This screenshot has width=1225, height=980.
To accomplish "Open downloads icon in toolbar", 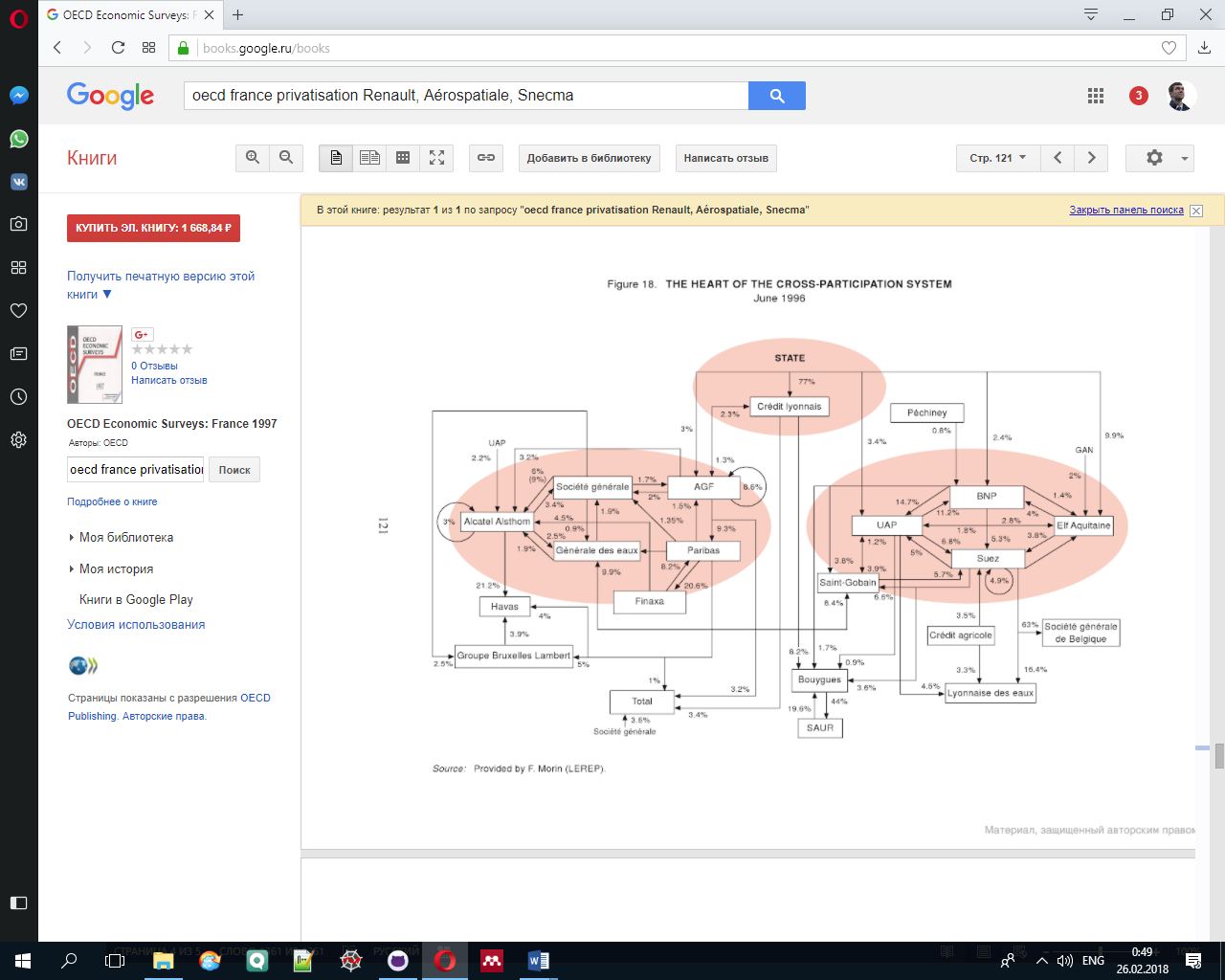I will pyautogui.click(x=1204, y=48).
